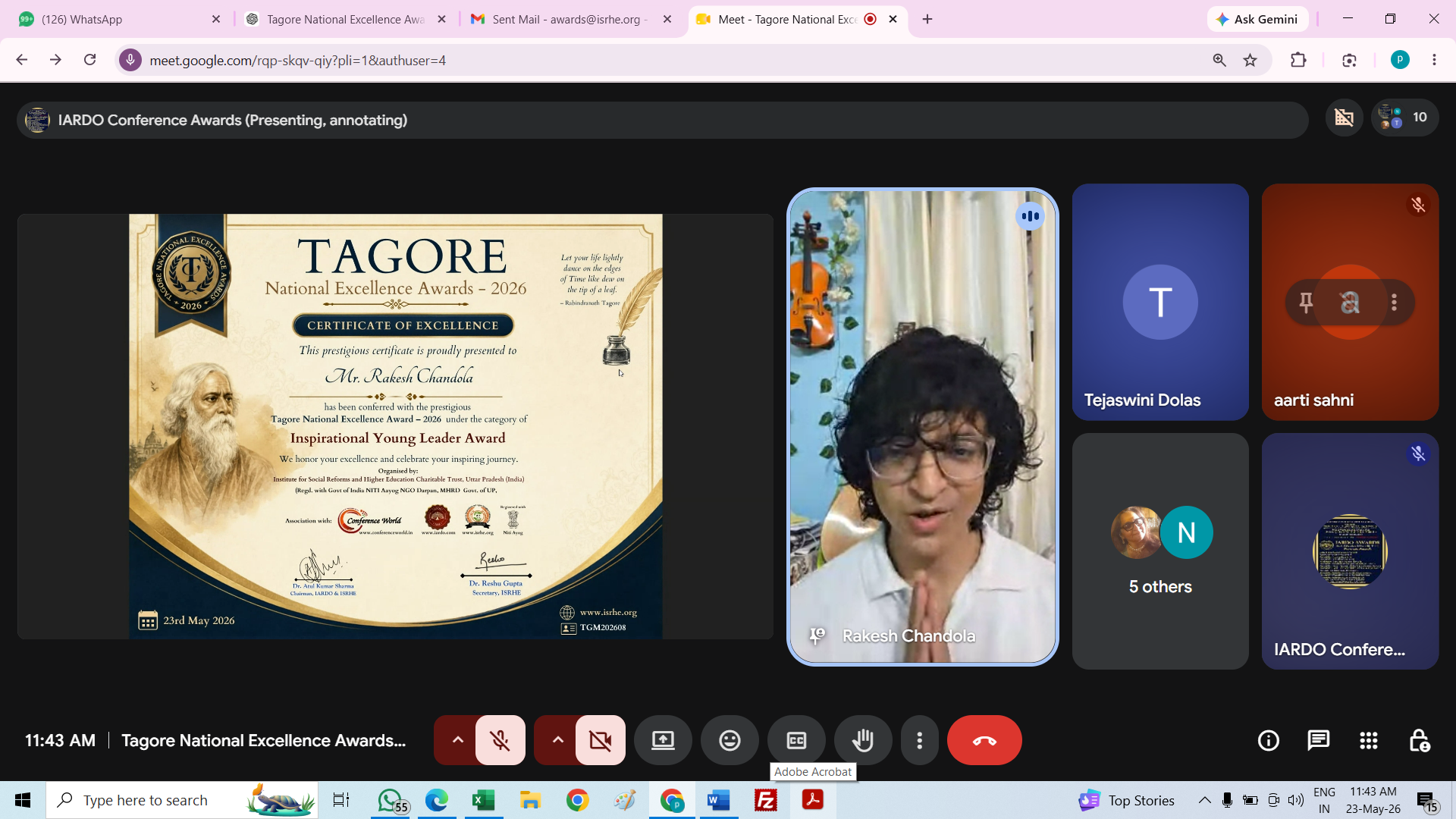Click Rakesh Chandola's video tile
Screen dimensions: 1456x819
point(922,427)
